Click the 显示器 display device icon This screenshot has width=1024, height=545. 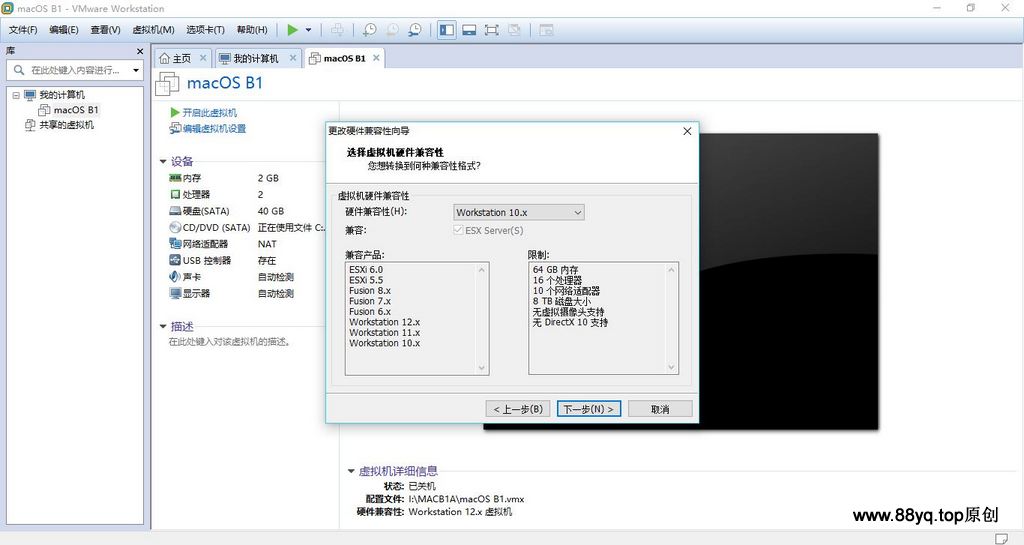click(175, 293)
